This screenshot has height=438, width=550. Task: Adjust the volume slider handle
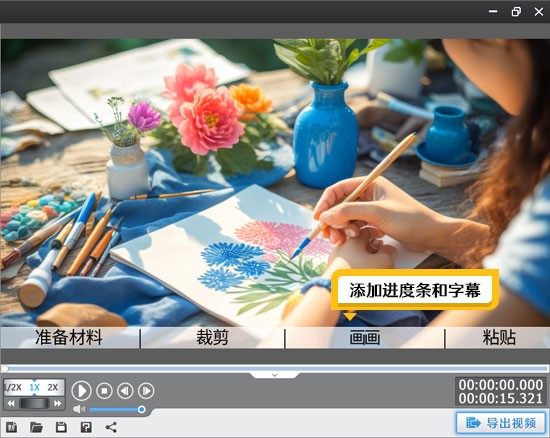coord(141,409)
